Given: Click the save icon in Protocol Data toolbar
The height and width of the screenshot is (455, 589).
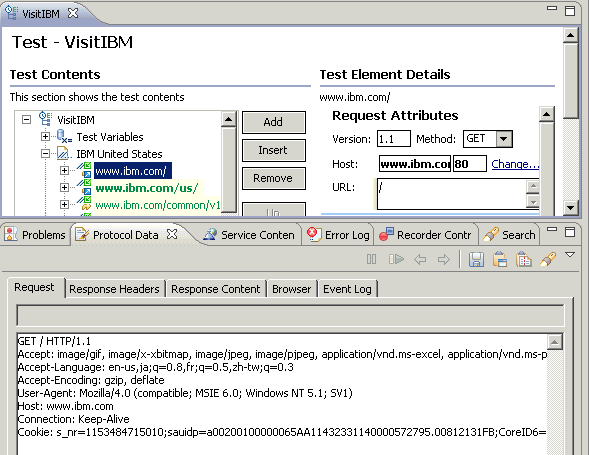Looking at the screenshot, I should tap(476, 259).
